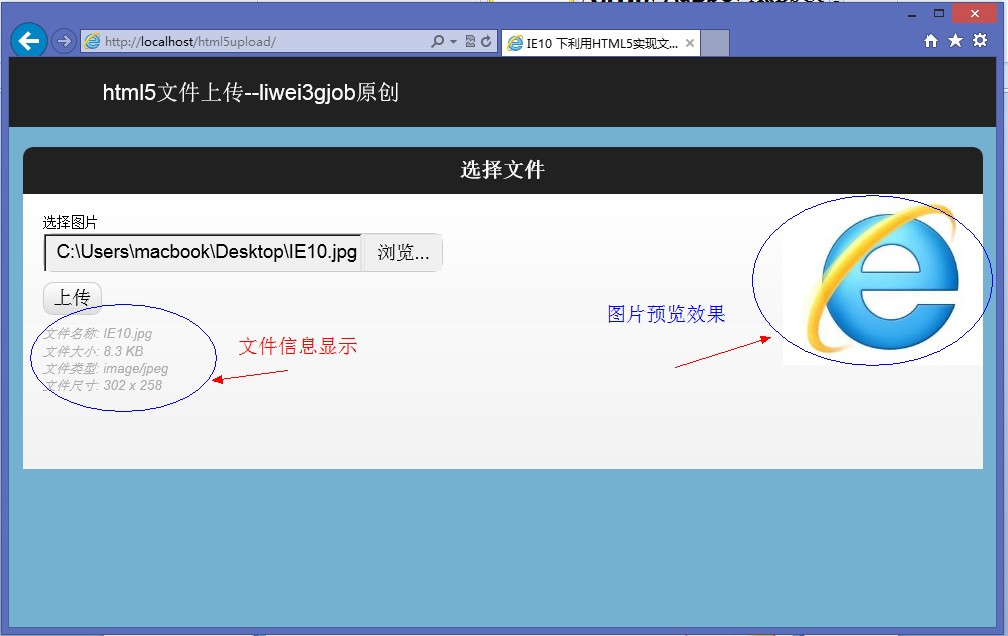Click the 文件名称: IE10.jpg line
The image size is (1008, 636).
click(x=98, y=334)
